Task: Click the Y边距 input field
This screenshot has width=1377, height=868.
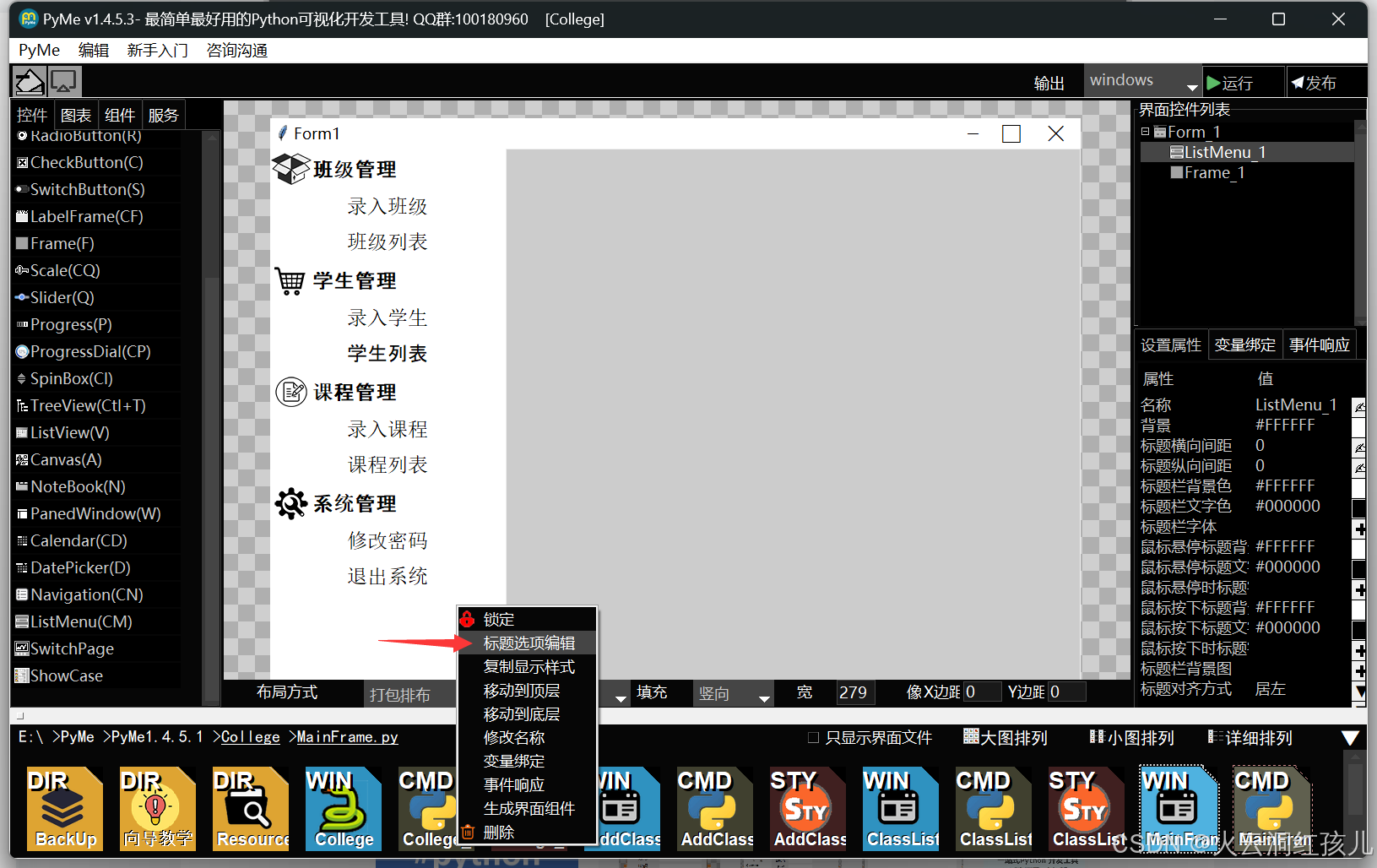Action: coord(1067,692)
